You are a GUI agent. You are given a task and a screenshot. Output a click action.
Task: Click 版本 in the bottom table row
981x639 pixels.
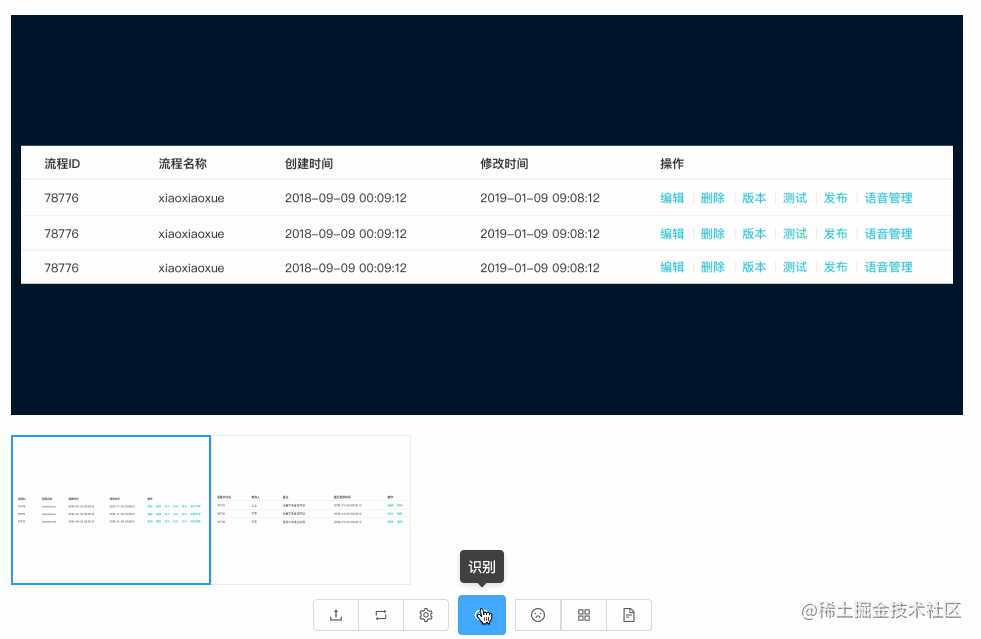pyautogui.click(x=754, y=267)
